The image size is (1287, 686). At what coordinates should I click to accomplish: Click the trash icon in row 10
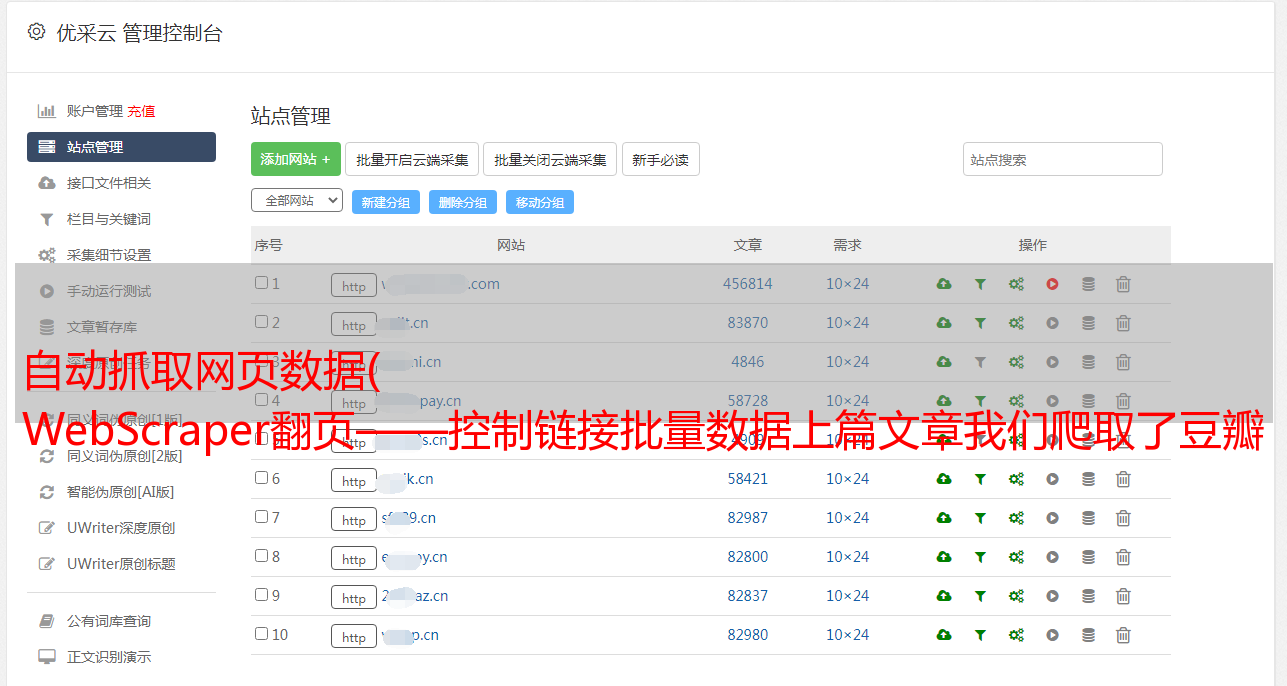coord(1123,635)
